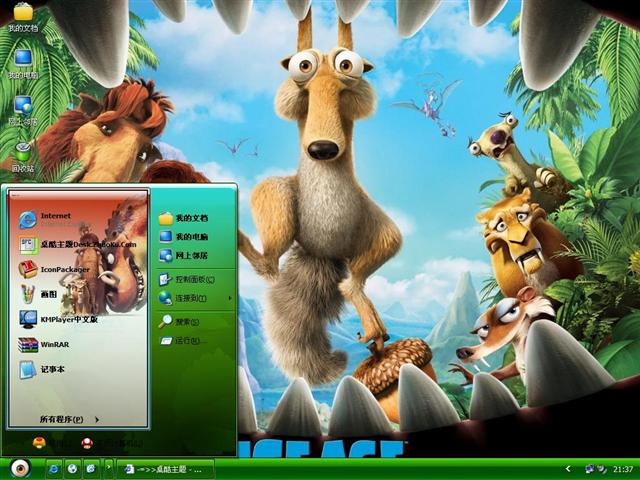Image resolution: width=640 pixels, height=480 pixels.
Task: Expand hidden quick launch items chevron
Action: 109,467
